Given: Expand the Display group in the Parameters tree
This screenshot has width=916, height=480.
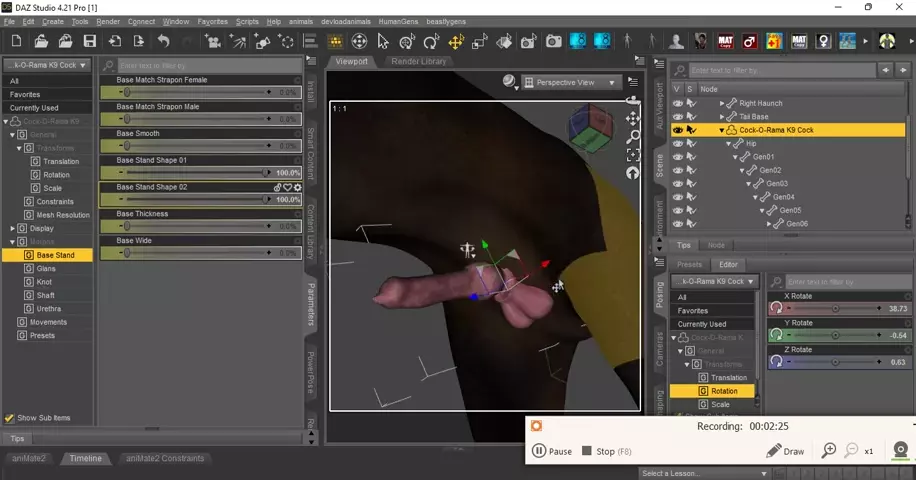Looking at the screenshot, I should coord(12,228).
